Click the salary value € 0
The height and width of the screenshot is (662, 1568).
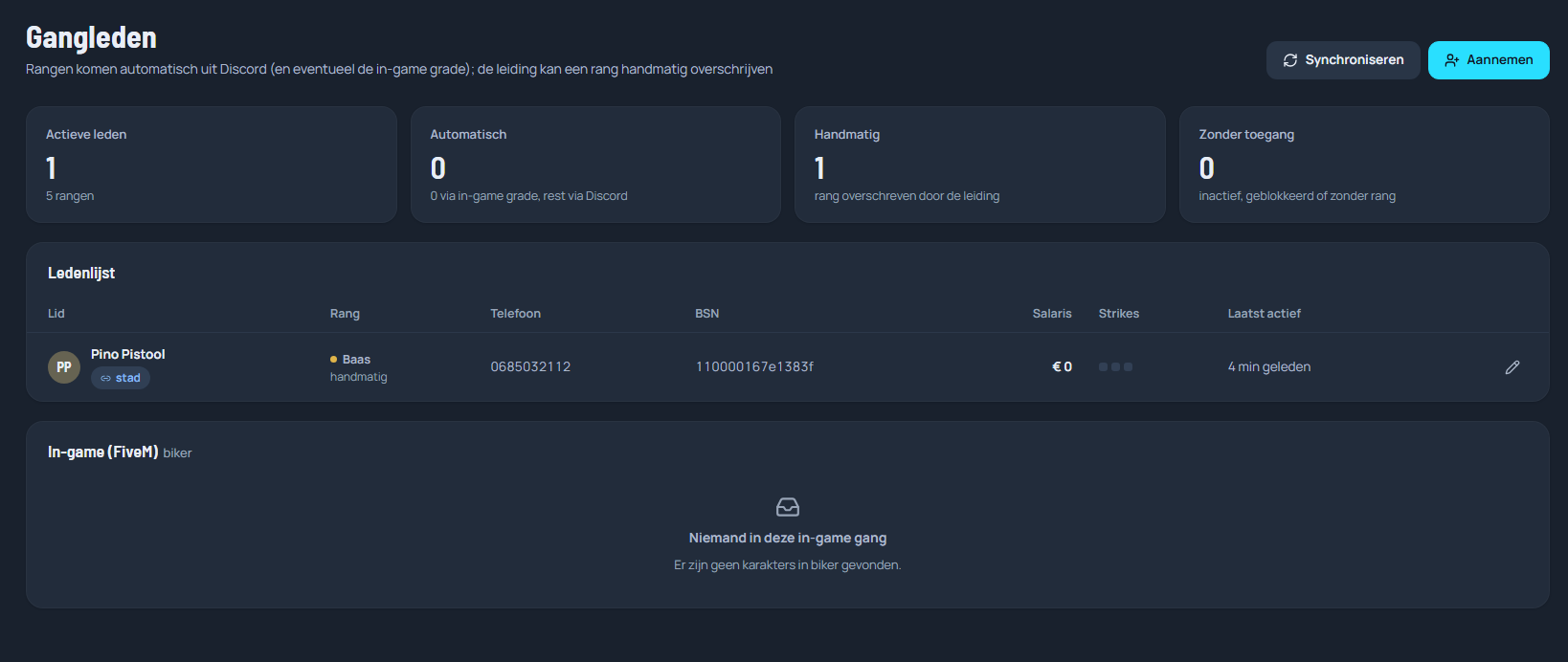[1063, 367]
